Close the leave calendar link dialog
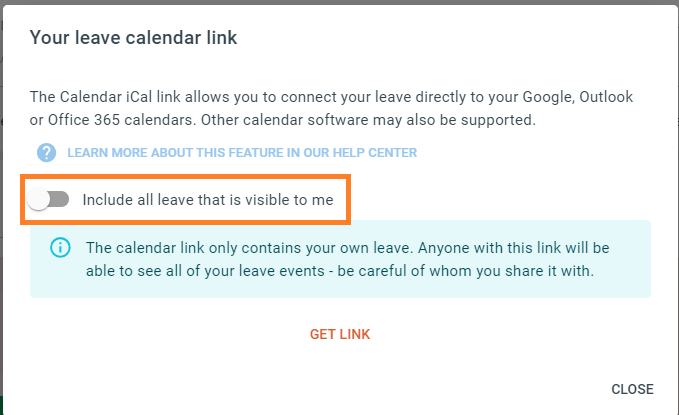The height and width of the screenshot is (415, 679). 632,389
